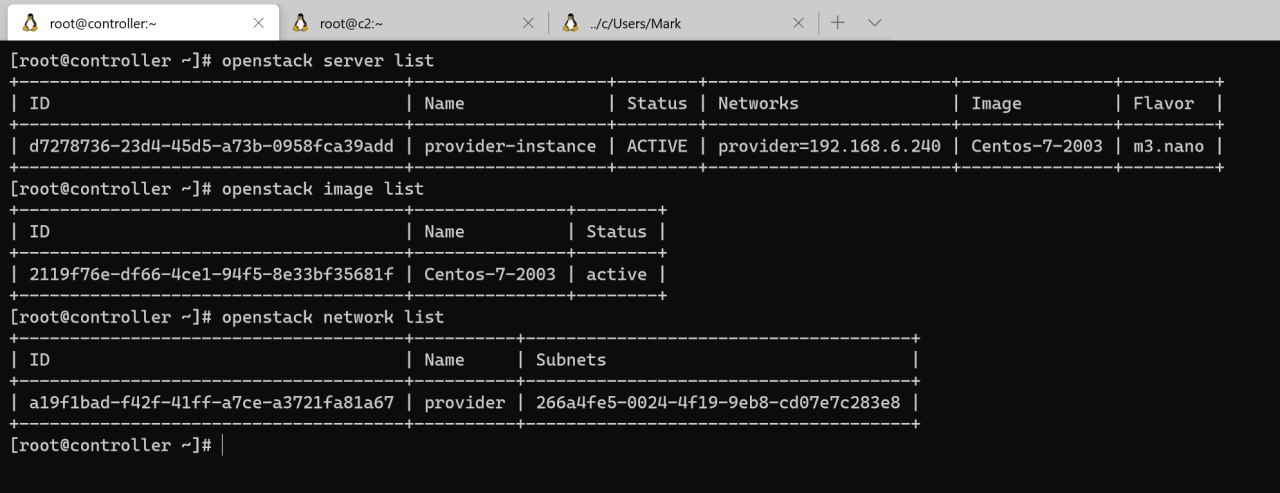The width and height of the screenshot is (1280, 493).
Task: Click the ACTIVE status in server list
Action: (x=657, y=146)
